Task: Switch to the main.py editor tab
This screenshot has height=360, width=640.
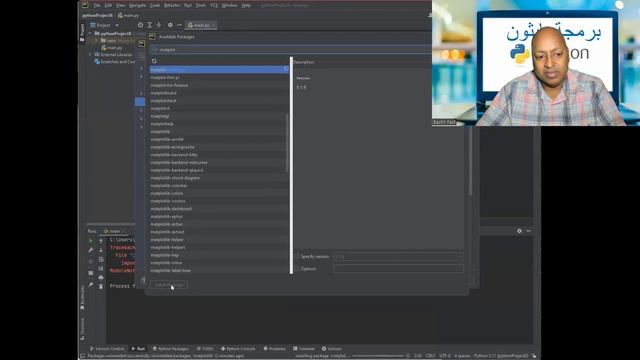Action: [x=201, y=25]
